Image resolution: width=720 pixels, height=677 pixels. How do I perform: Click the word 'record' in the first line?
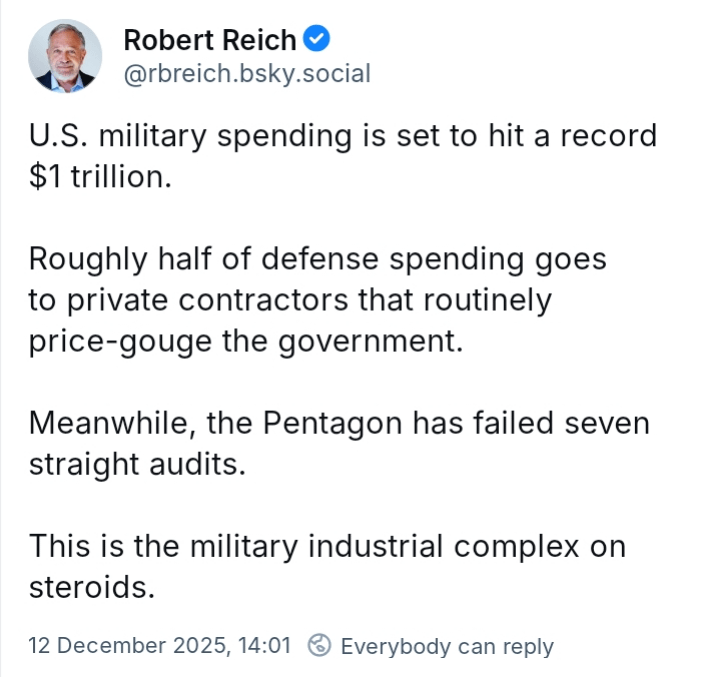(x=606, y=136)
